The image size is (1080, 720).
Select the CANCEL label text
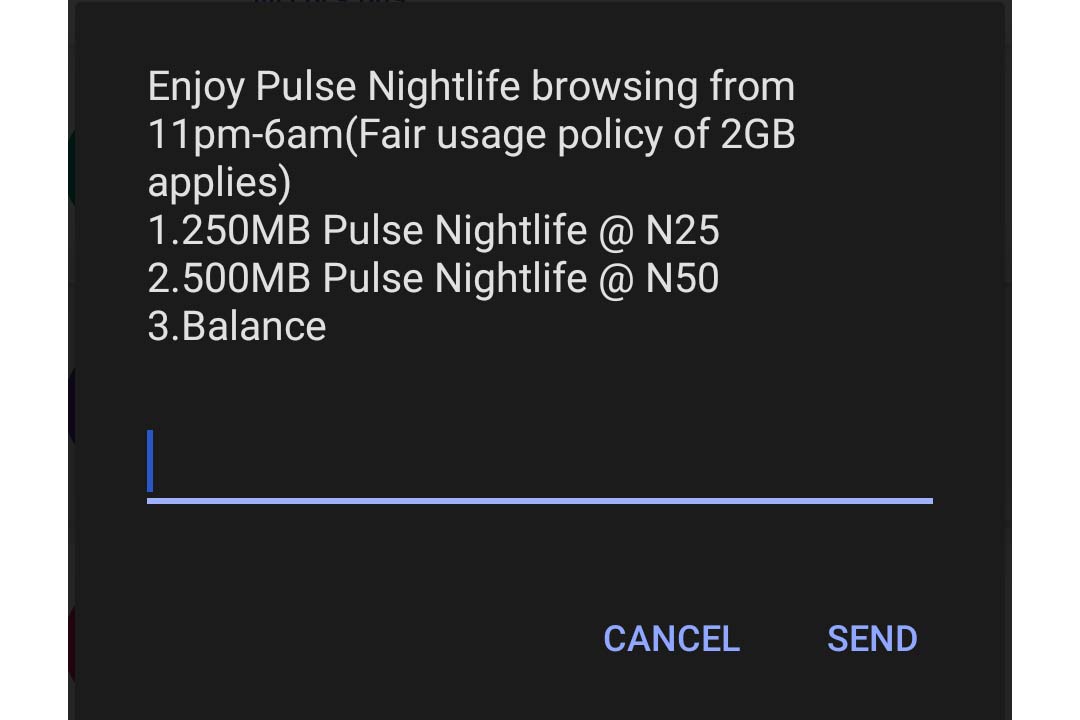pyautogui.click(x=670, y=639)
